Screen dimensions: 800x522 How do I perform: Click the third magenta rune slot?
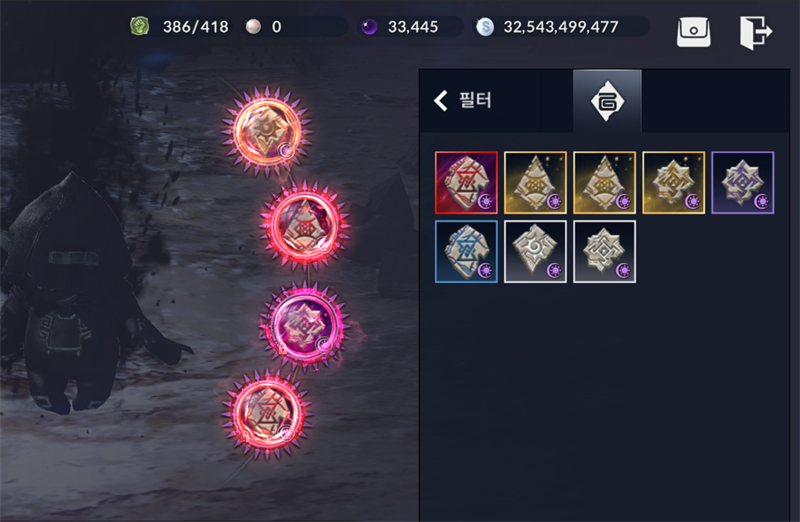point(305,325)
